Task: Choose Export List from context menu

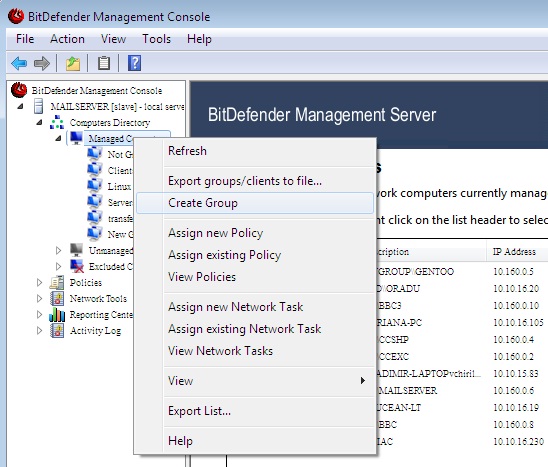Action: [255, 411]
